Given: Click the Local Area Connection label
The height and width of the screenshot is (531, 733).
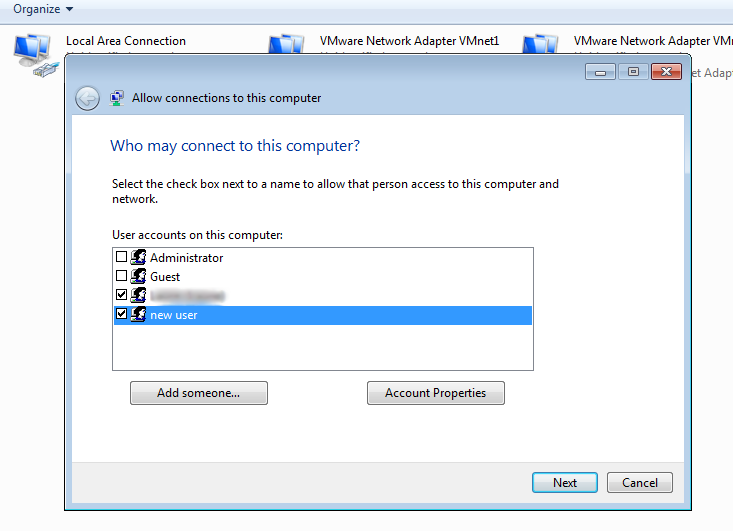Looking at the screenshot, I should pyautogui.click(x=126, y=41).
